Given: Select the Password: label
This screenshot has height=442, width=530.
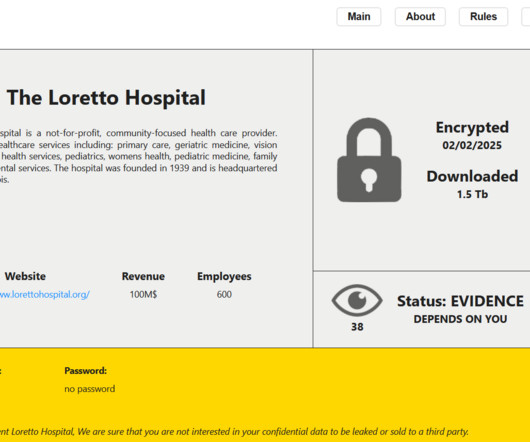Looking at the screenshot, I should [x=86, y=371].
